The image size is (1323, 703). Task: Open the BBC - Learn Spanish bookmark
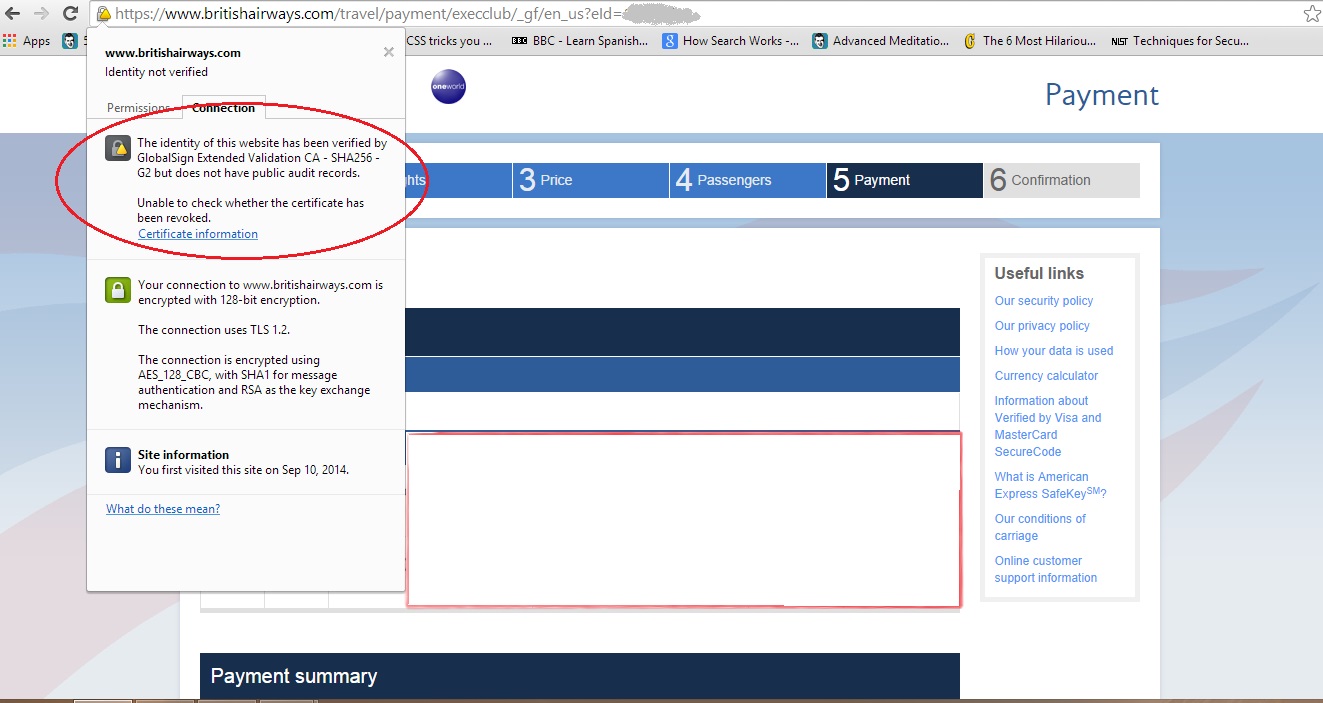click(x=580, y=41)
